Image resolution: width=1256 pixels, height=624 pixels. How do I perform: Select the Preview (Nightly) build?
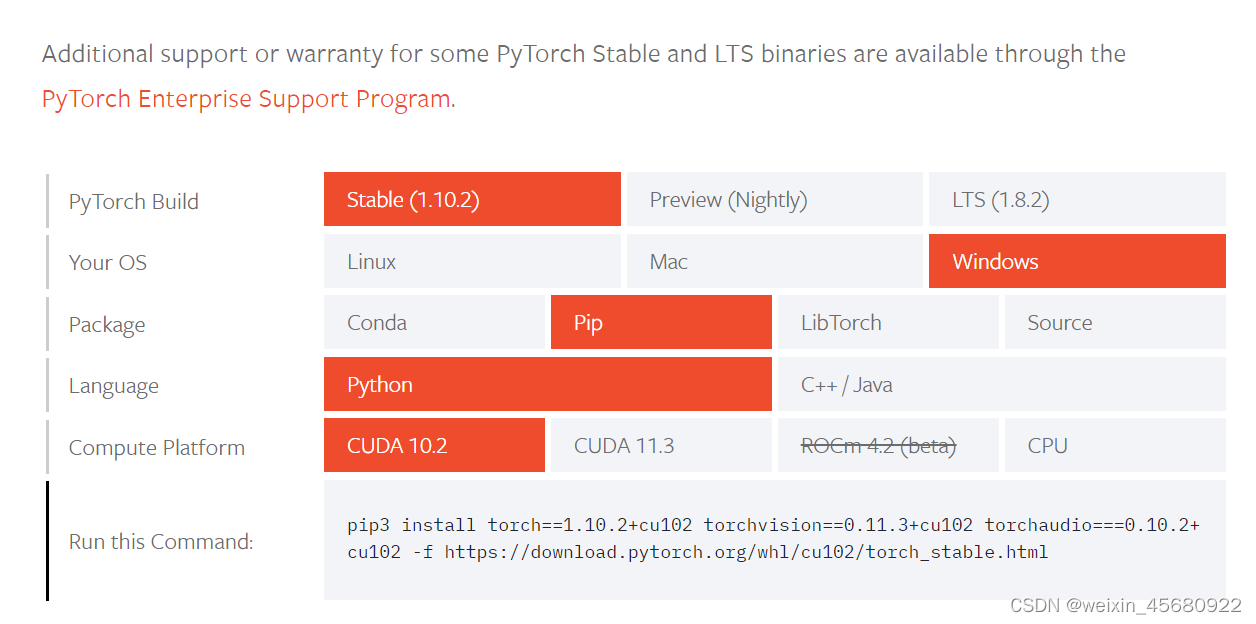[x=775, y=199]
